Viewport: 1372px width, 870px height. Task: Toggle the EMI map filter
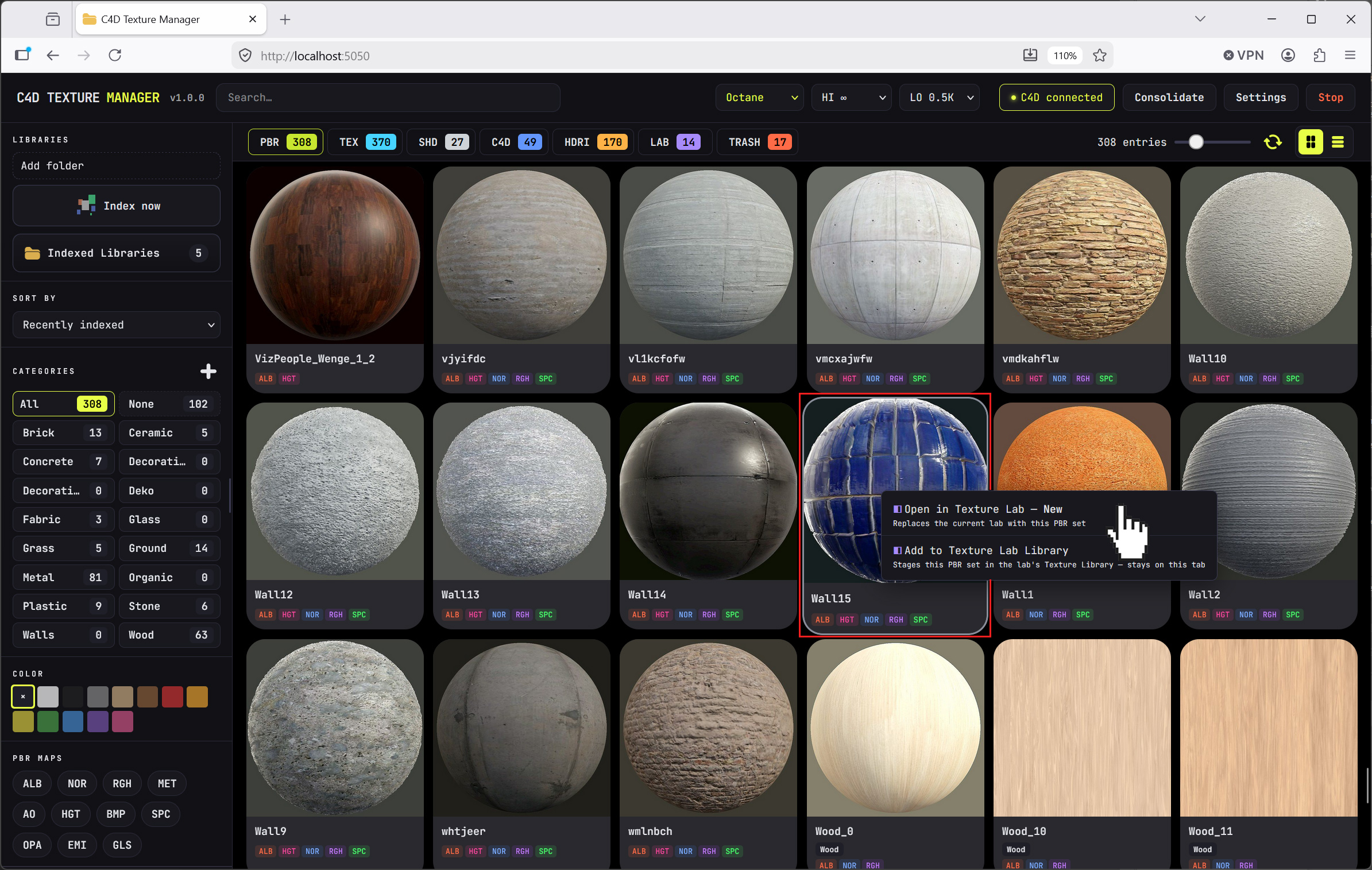[x=77, y=845]
